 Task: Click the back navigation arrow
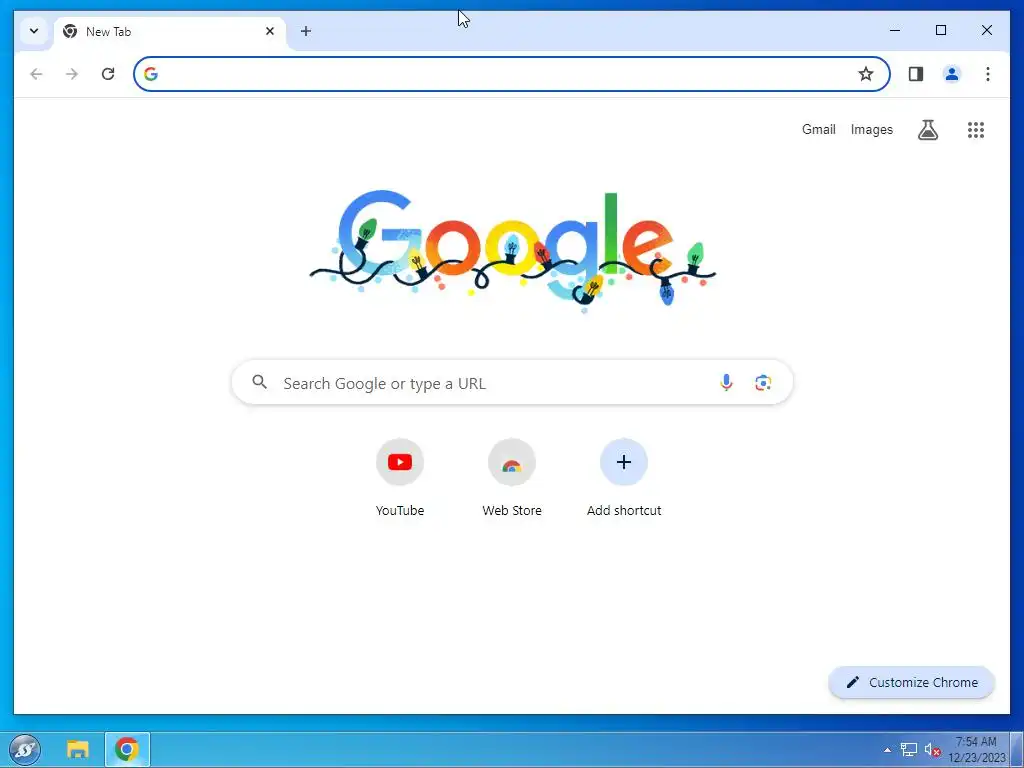36,74
